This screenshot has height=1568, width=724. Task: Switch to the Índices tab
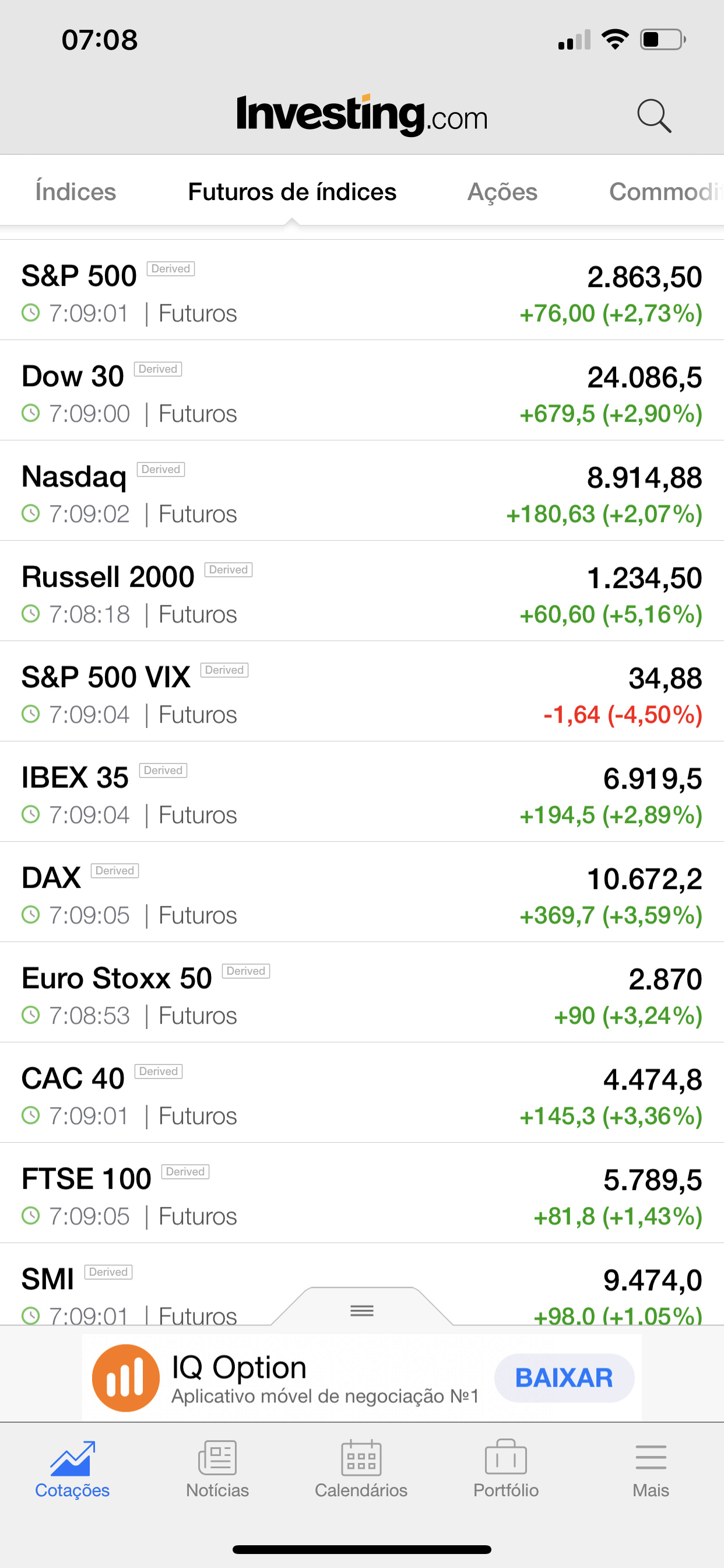pyautogui.click(x=75, y=192)
